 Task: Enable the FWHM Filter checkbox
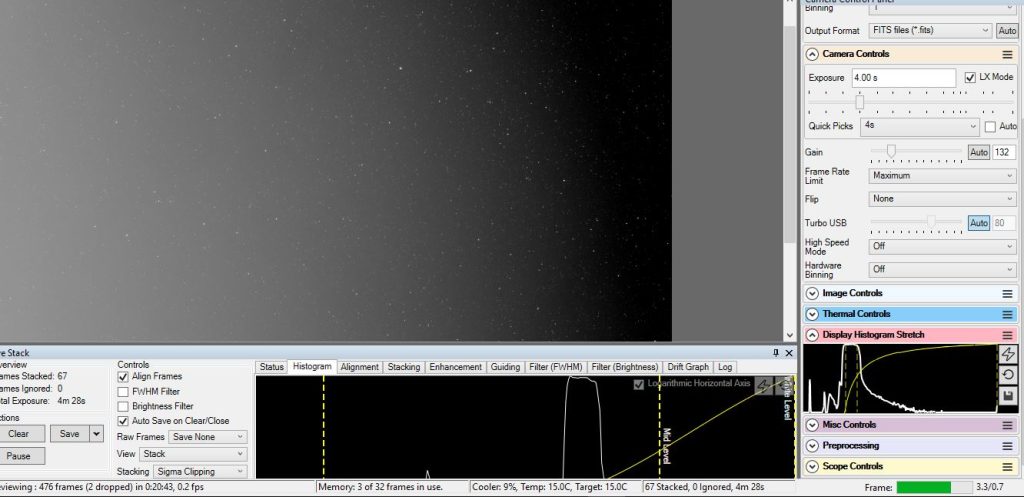pyautogui.click(x=123, y=392)
